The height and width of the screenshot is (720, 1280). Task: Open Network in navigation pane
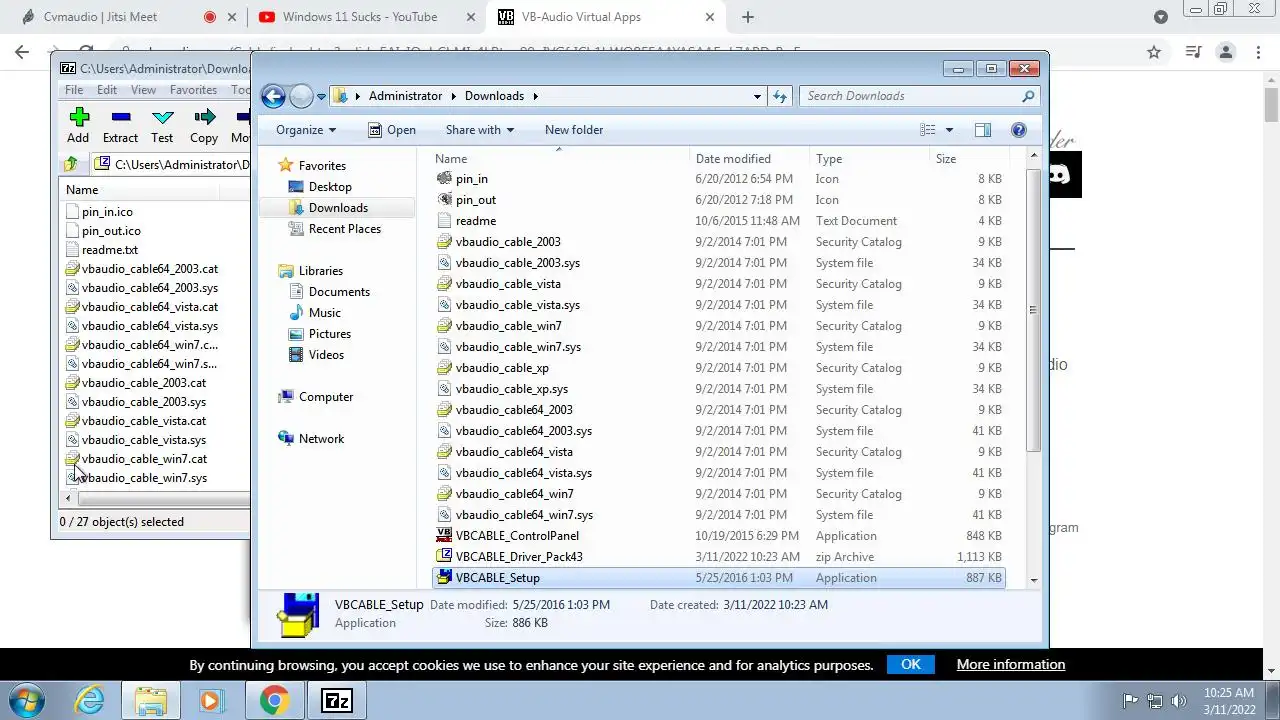(321, 439)
